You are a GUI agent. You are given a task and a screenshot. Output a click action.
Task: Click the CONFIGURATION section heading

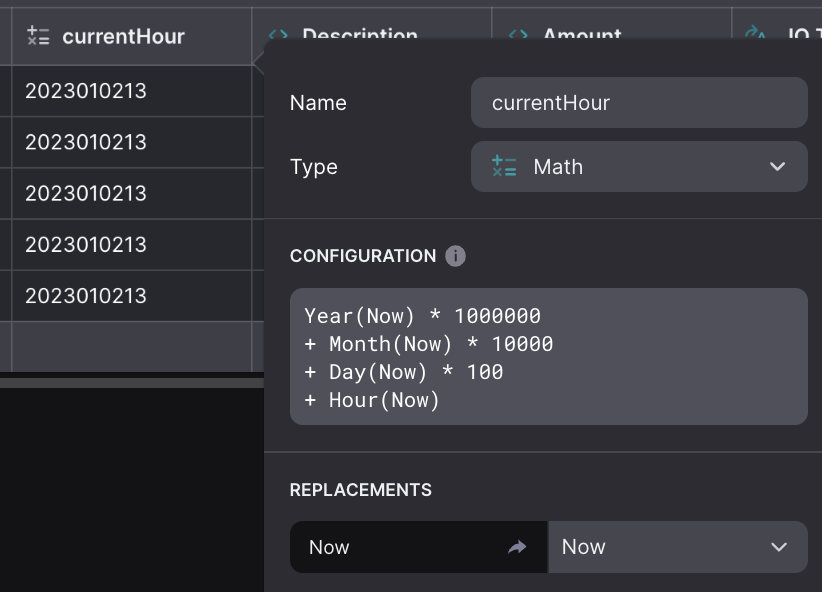click(x=363, y=256)
